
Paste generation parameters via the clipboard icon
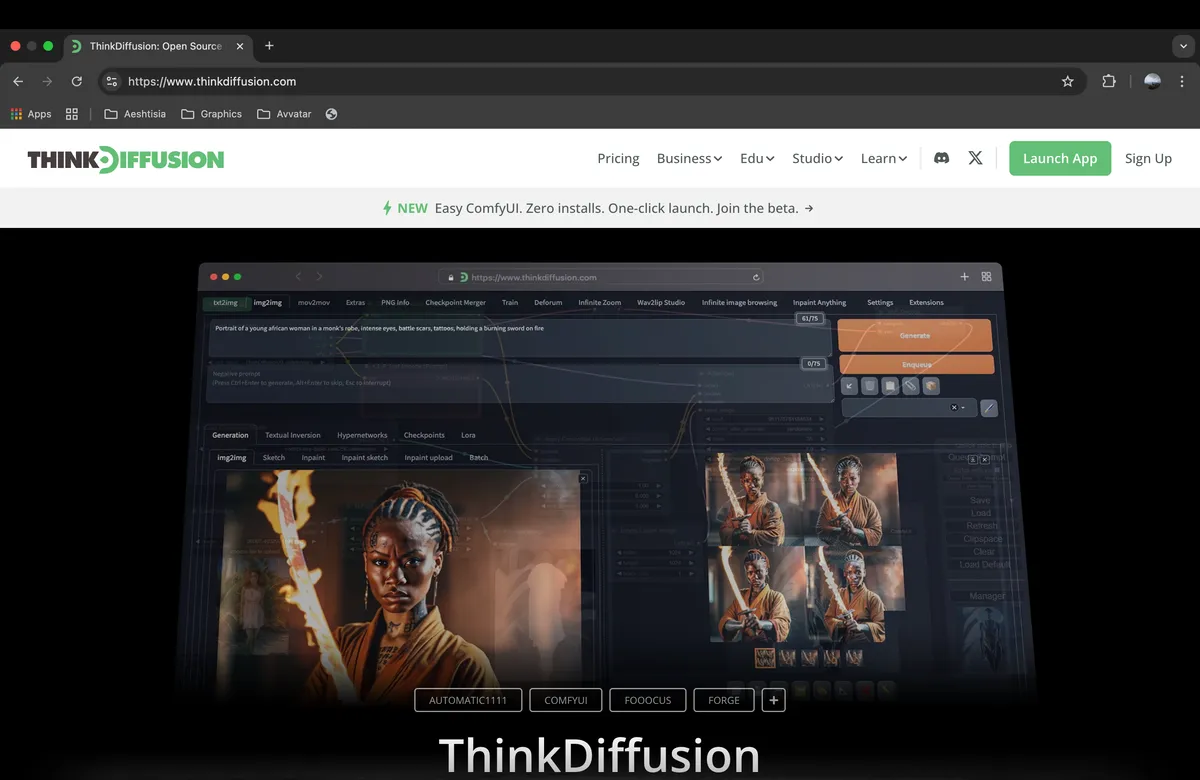(890, 386)
